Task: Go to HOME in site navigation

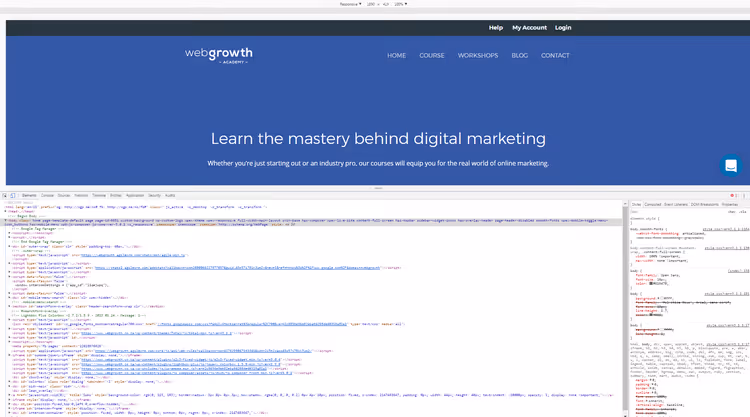Action: tap(397, 55)
